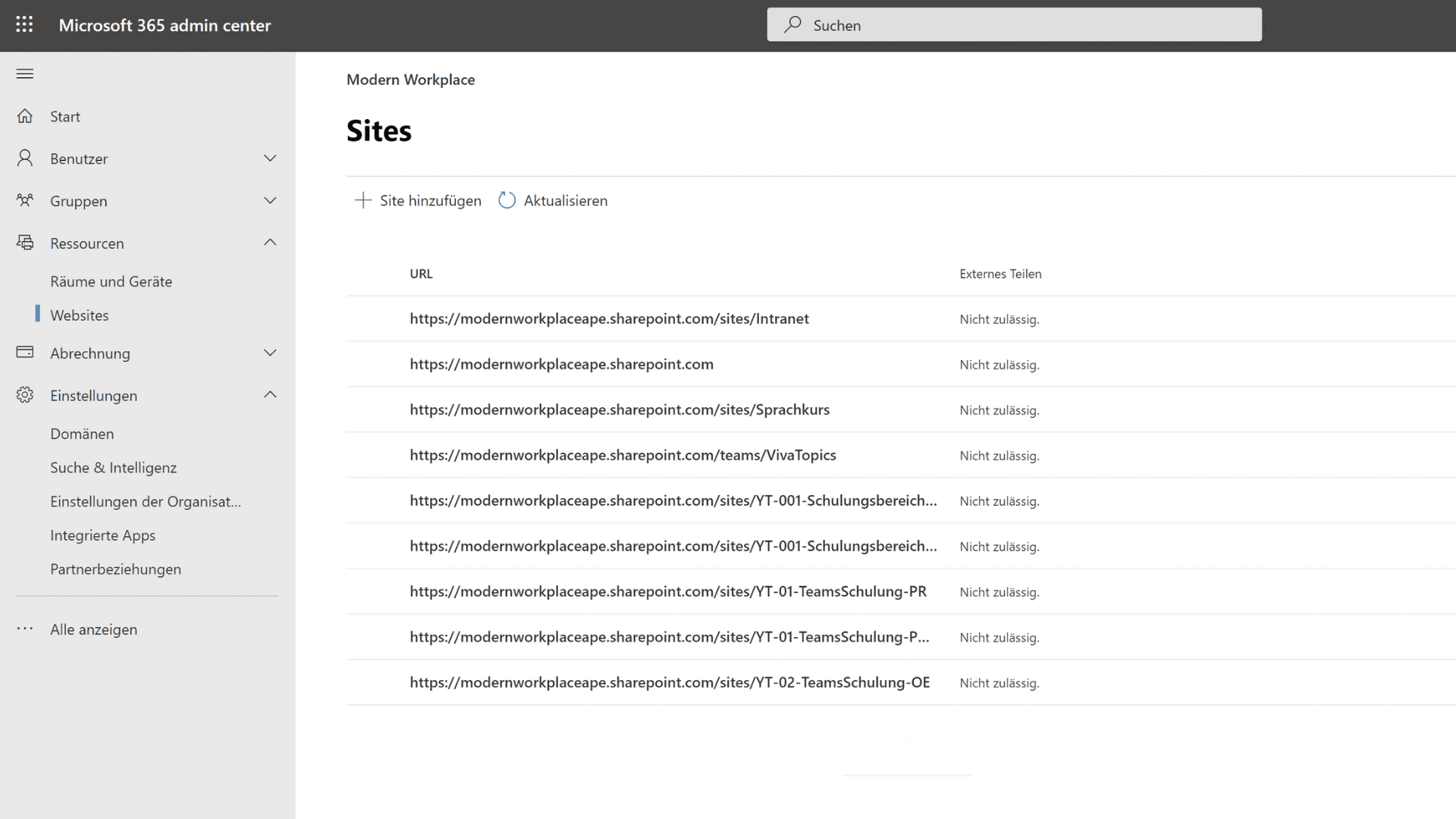Click Aktualisieren button

tap(553, 200)
